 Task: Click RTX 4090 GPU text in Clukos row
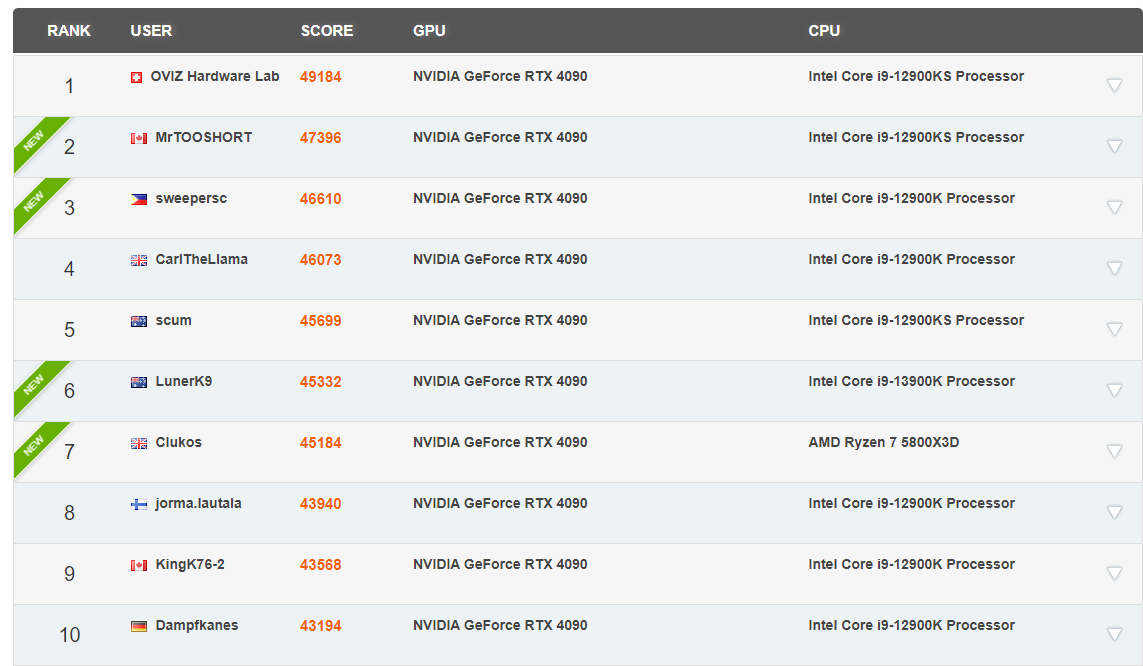(500, 442)
